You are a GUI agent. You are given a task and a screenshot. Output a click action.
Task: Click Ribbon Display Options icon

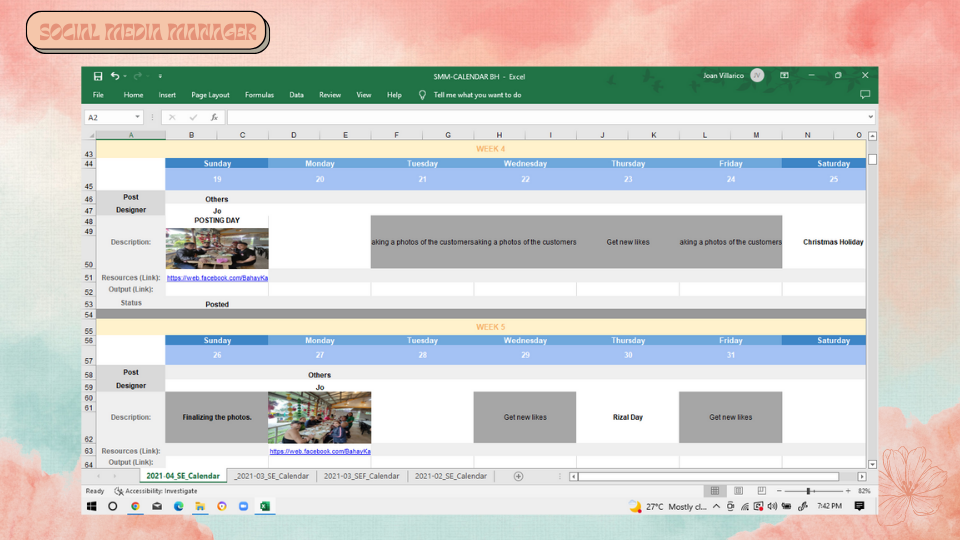point(784,75)
